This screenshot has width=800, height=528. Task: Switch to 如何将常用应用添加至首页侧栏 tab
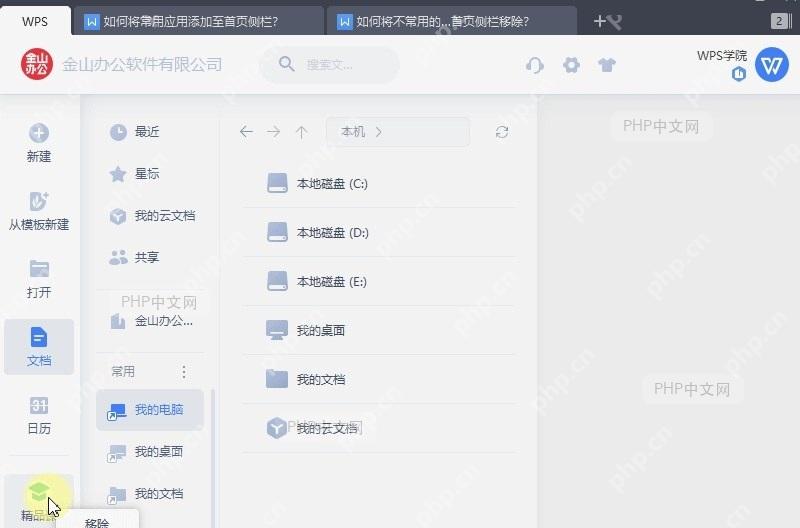click(x=198, y=21)
